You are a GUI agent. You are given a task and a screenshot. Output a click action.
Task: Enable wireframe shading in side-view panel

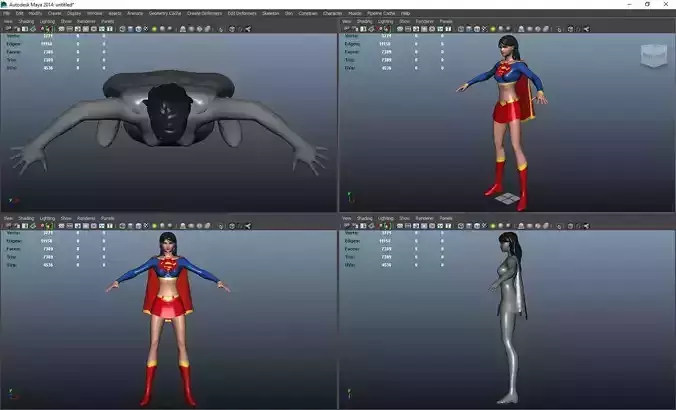[x=461, y=225]
